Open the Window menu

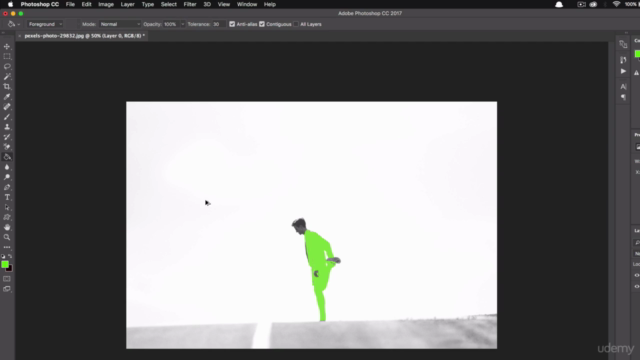247,4
